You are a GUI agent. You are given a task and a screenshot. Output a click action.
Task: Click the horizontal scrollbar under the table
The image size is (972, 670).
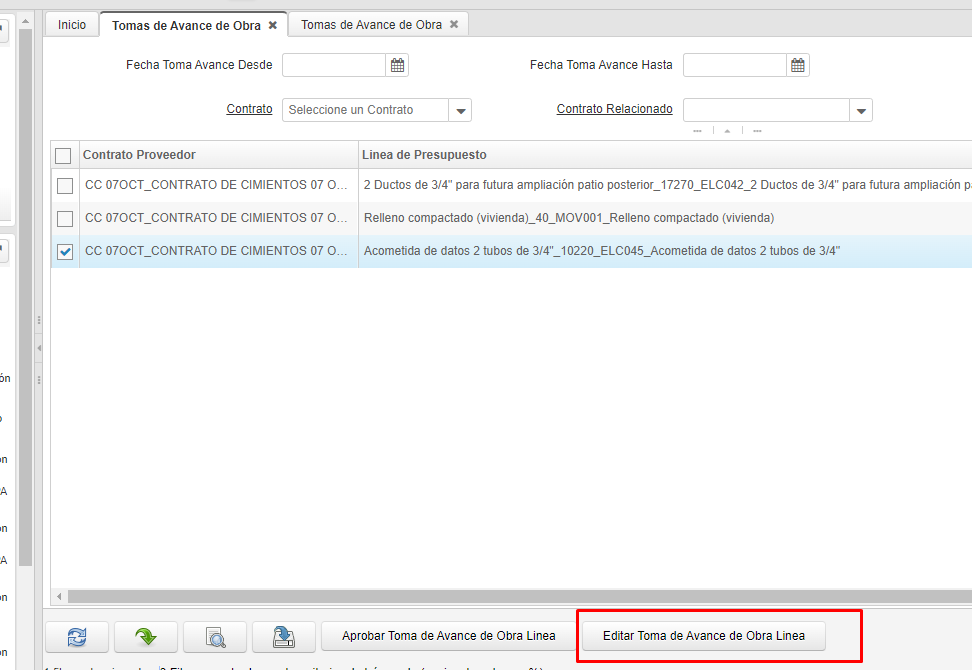point(500,597)
